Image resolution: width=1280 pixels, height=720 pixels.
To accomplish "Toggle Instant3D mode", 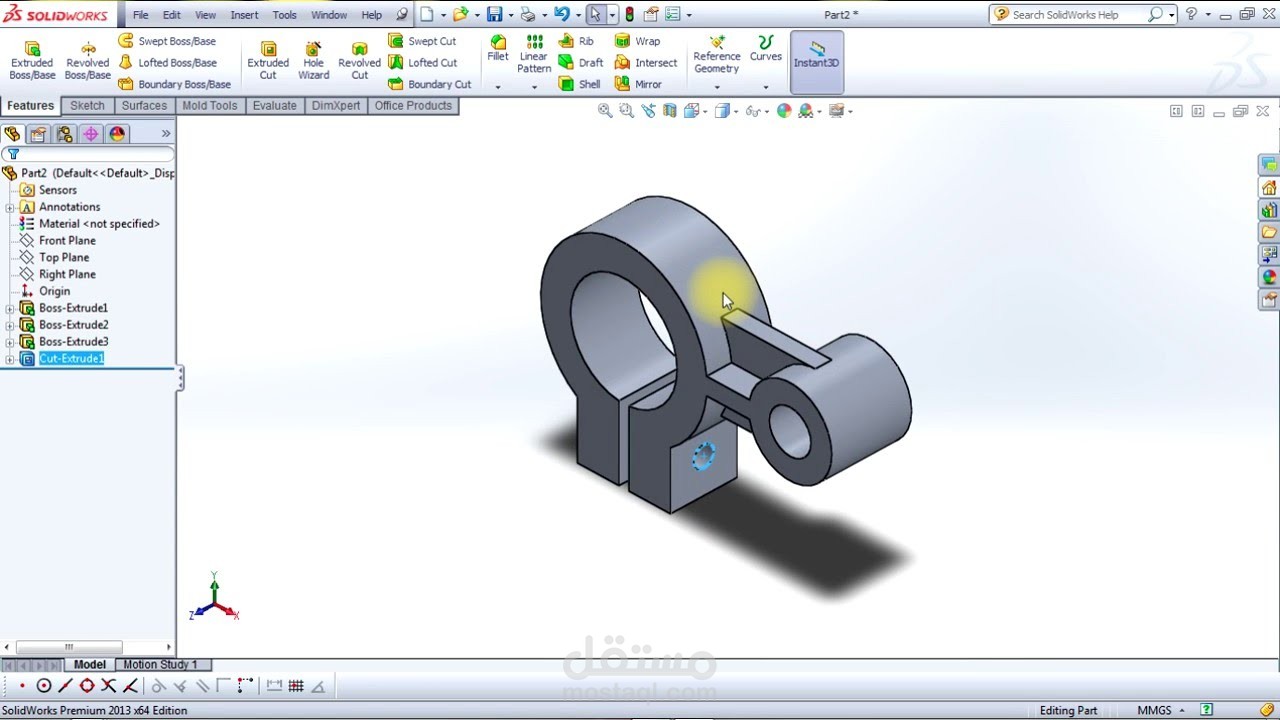I will click(817, 62).
